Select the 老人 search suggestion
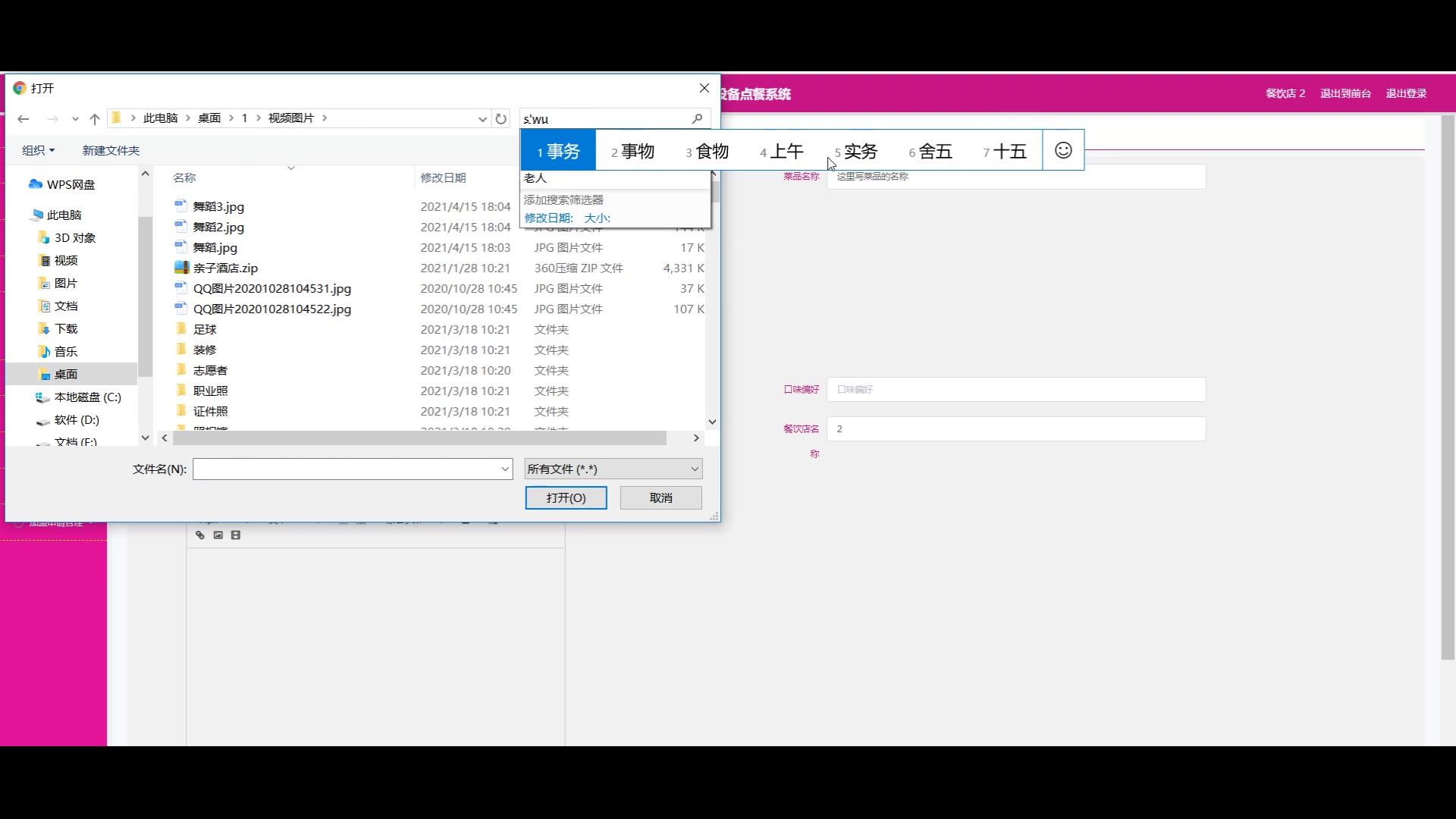1456x819 pixels. click(x=535, y=178)
